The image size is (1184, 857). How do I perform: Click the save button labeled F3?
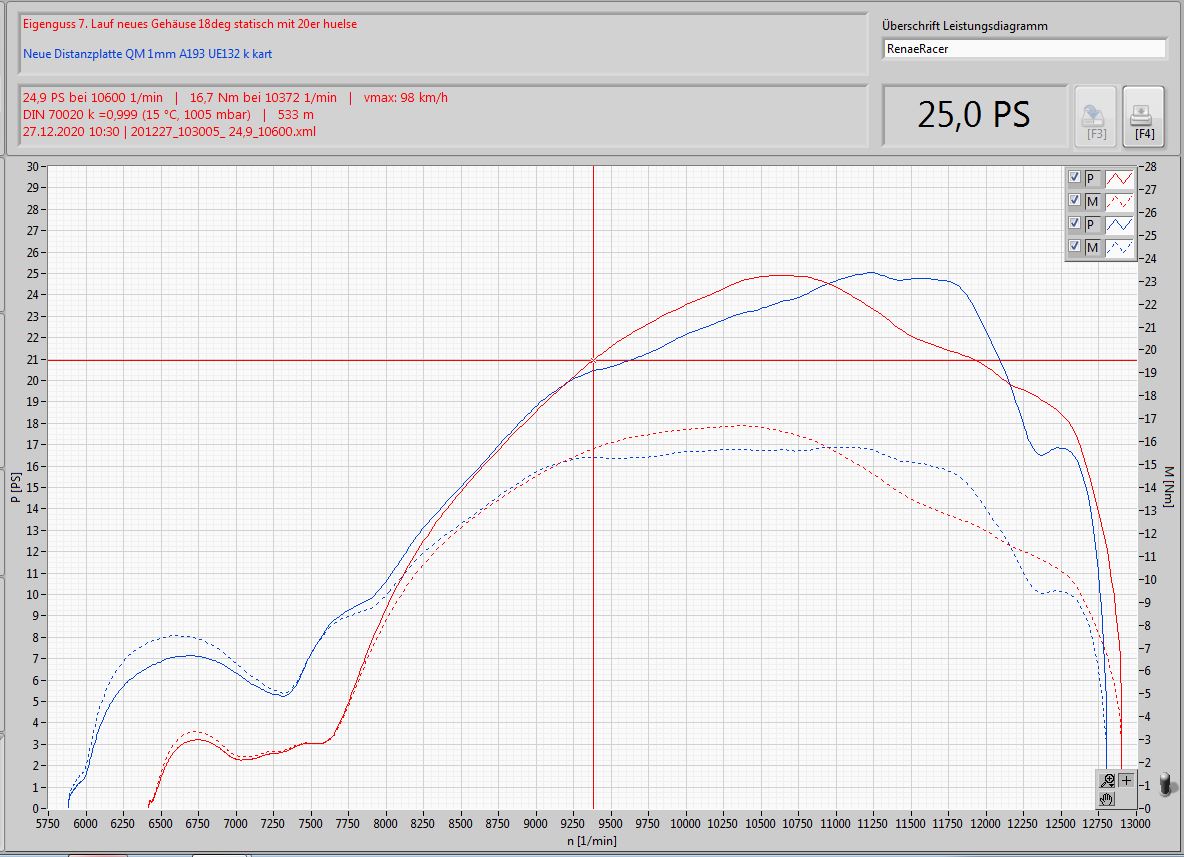tap(1096, 116)
